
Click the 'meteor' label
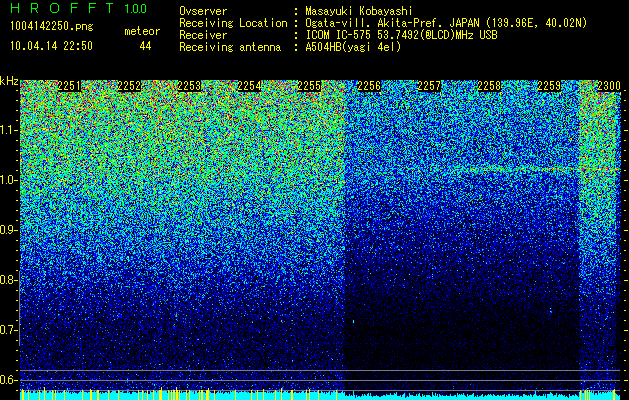coord(142,31)
